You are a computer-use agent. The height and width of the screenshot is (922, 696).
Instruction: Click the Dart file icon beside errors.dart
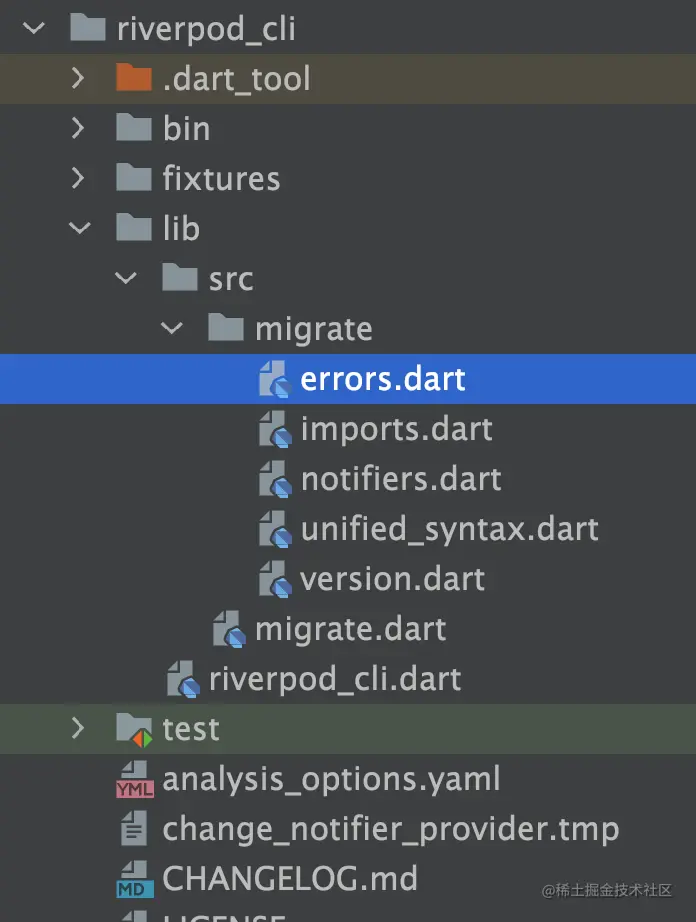[x=274, y=380]
